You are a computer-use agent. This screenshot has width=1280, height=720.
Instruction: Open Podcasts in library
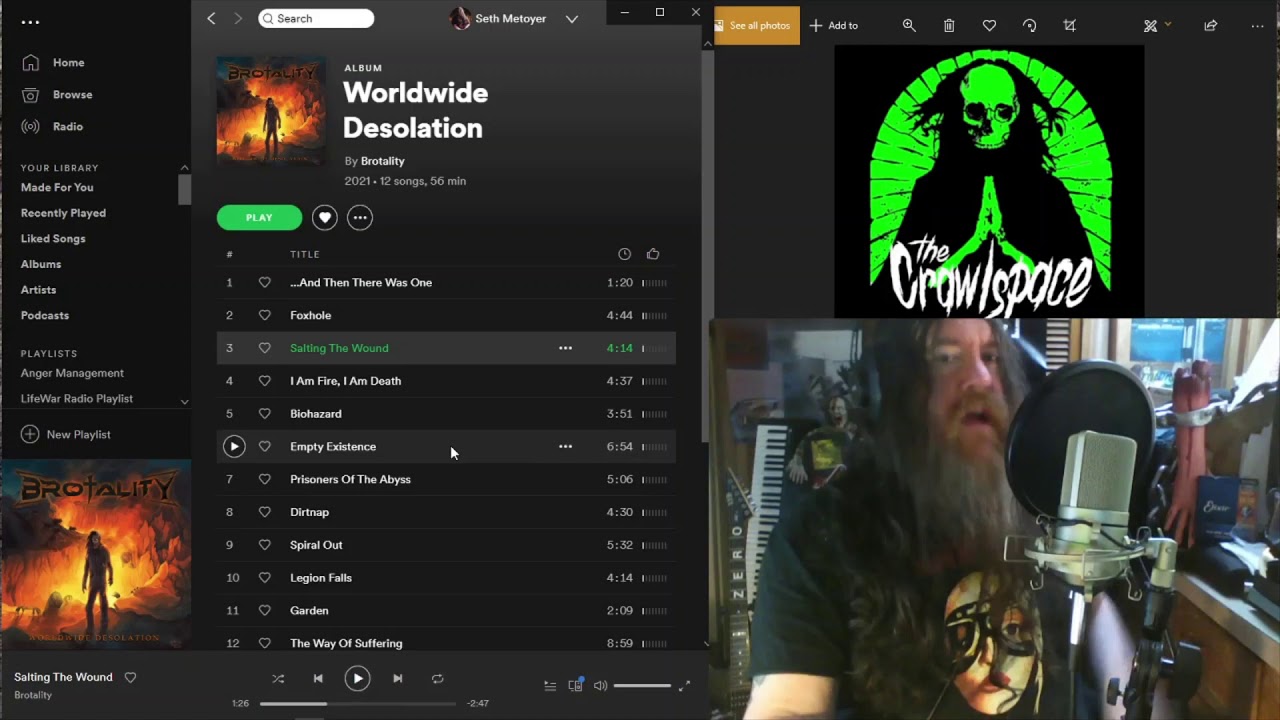(45, 315)
